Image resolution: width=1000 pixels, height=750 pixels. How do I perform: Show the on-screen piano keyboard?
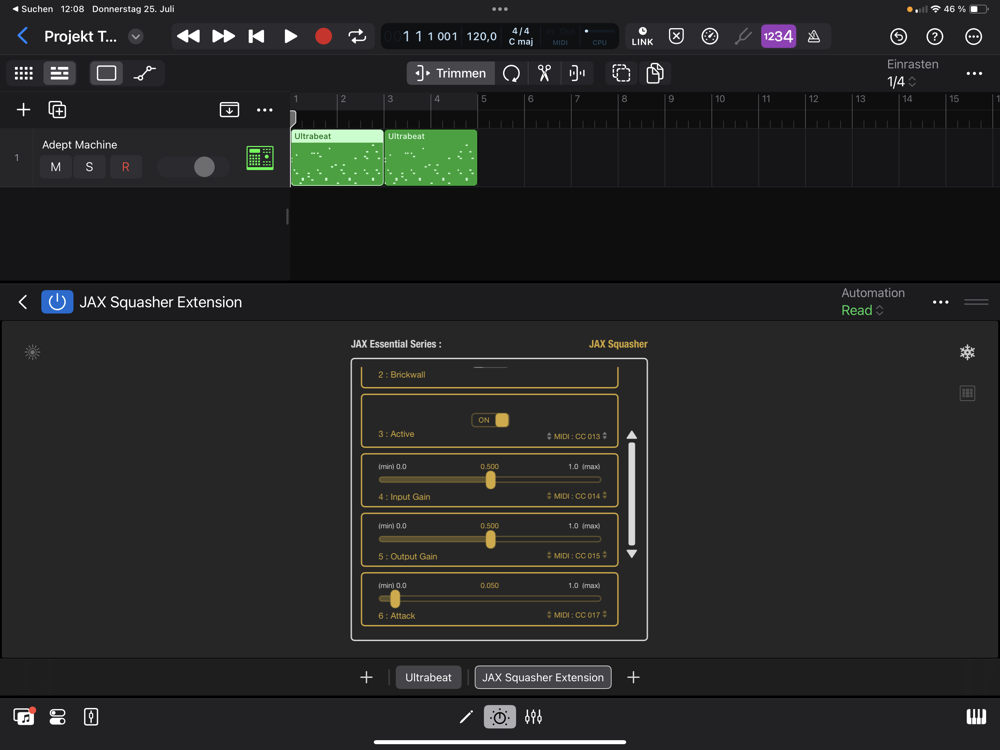click(976, 717)
